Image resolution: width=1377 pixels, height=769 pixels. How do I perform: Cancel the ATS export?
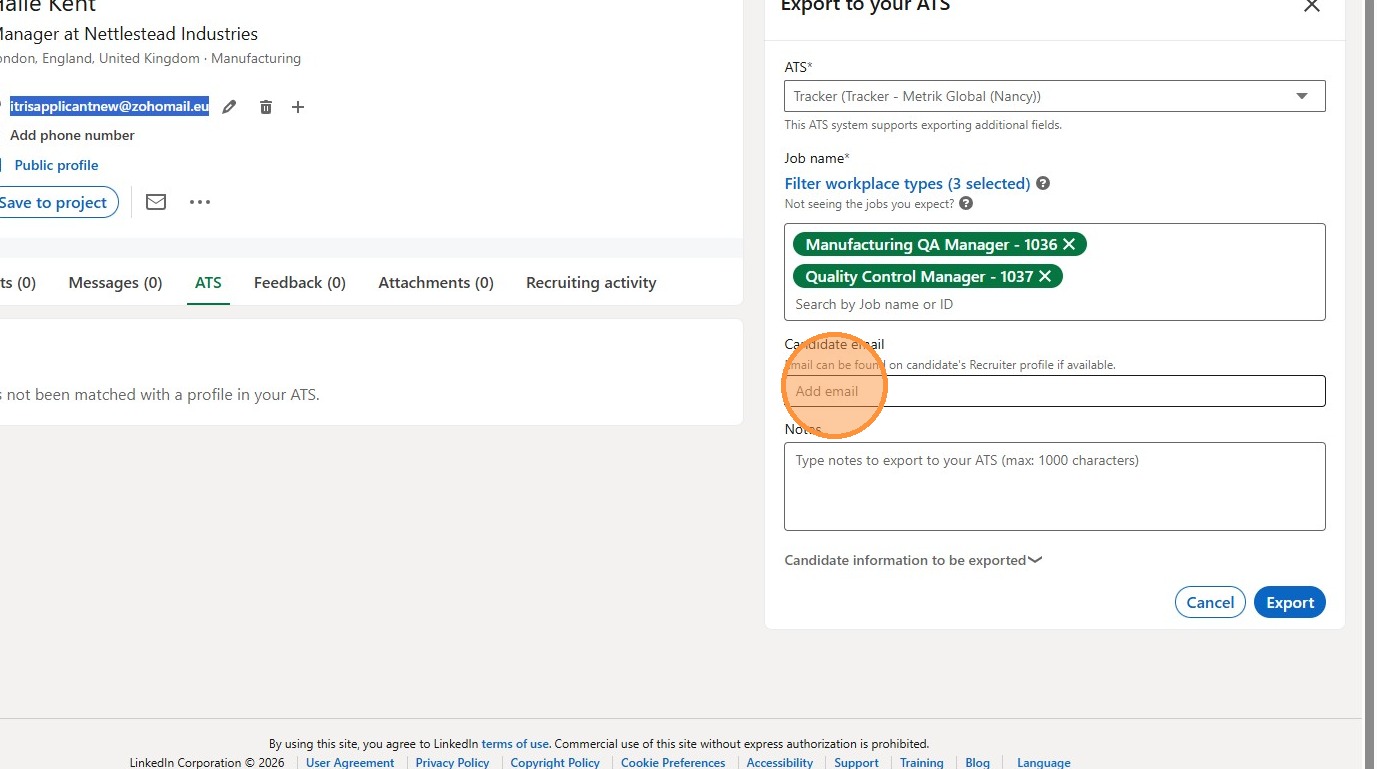pyautogui.click(x=1210, y=602)
